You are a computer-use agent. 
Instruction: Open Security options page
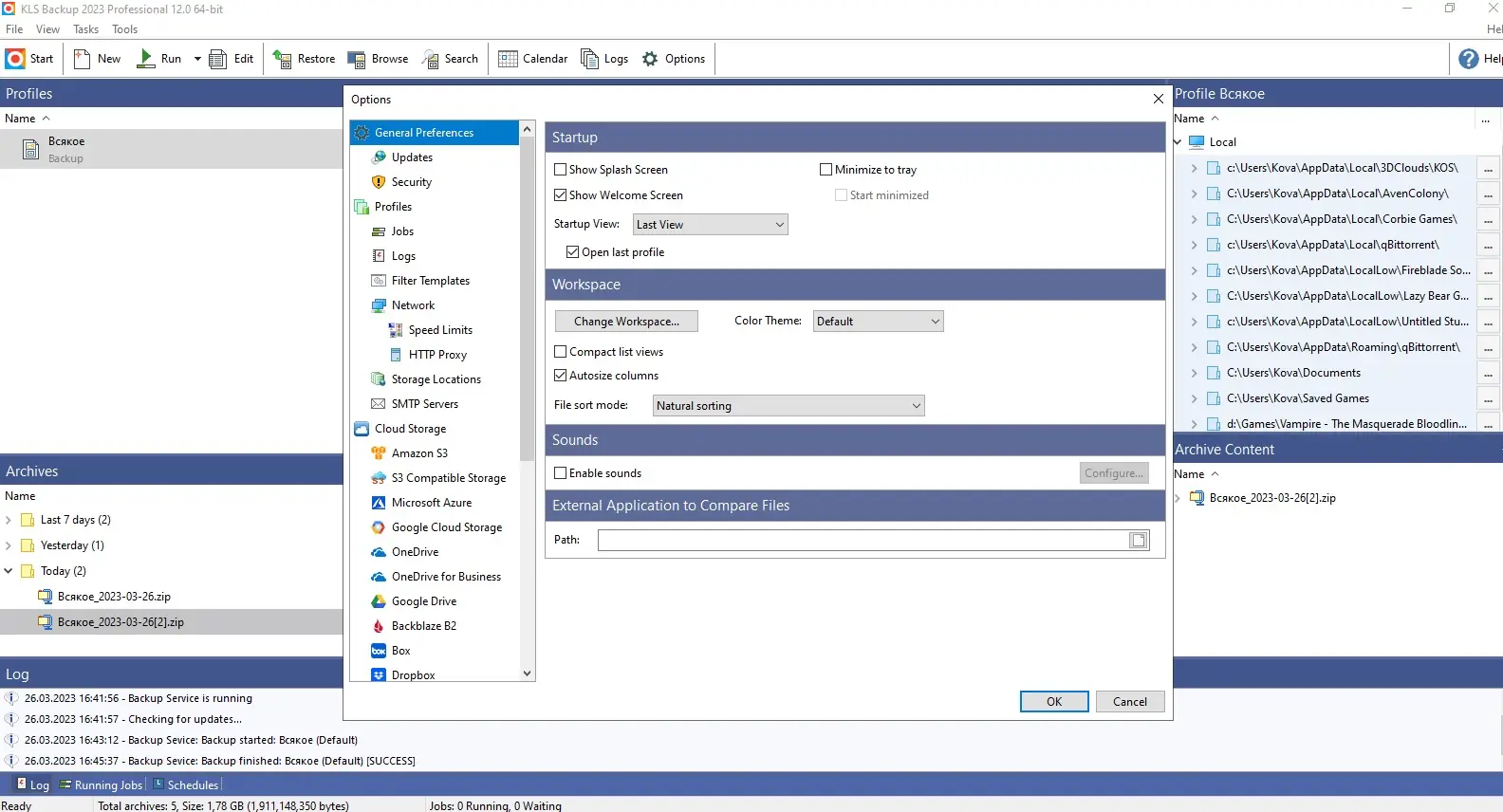click(x=411, y=182)
